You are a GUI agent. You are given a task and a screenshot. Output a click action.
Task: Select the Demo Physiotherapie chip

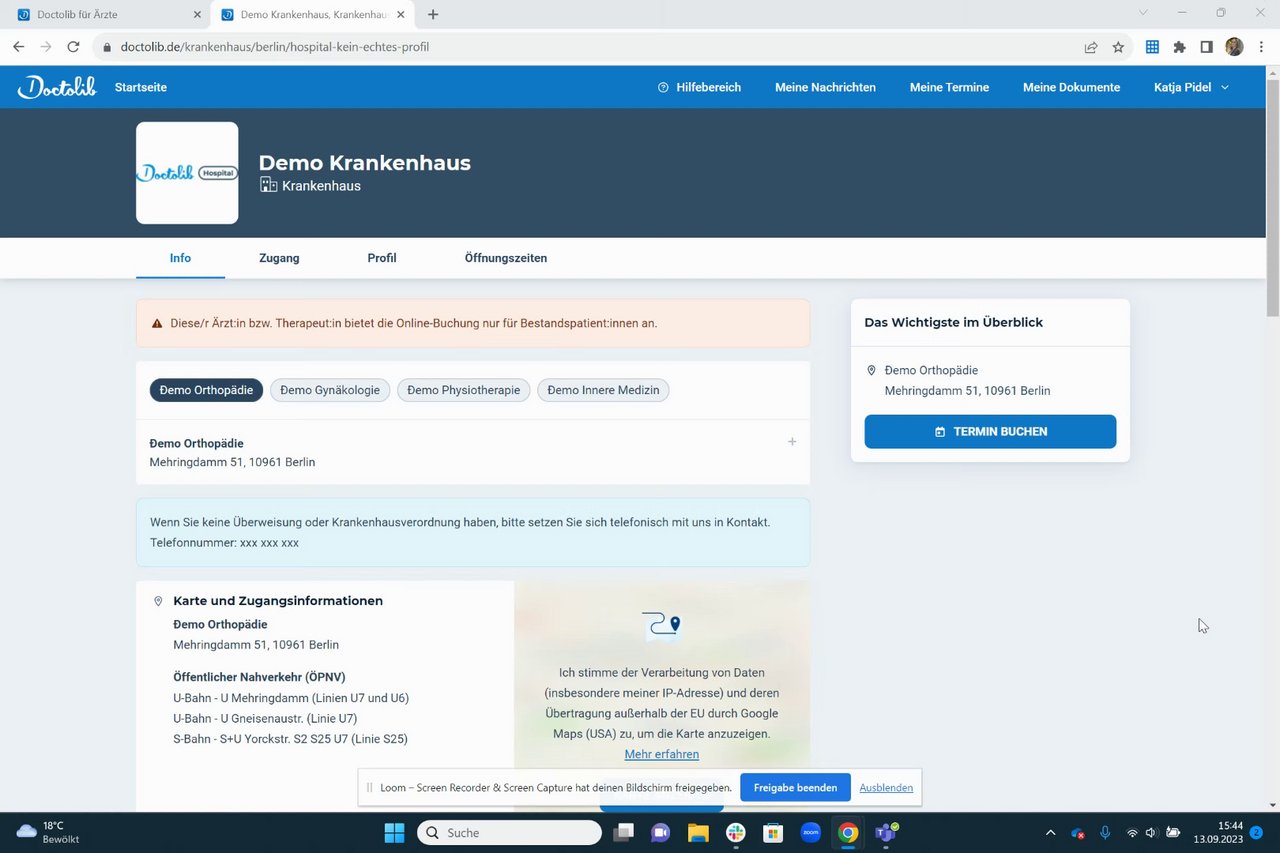(464, 390)
